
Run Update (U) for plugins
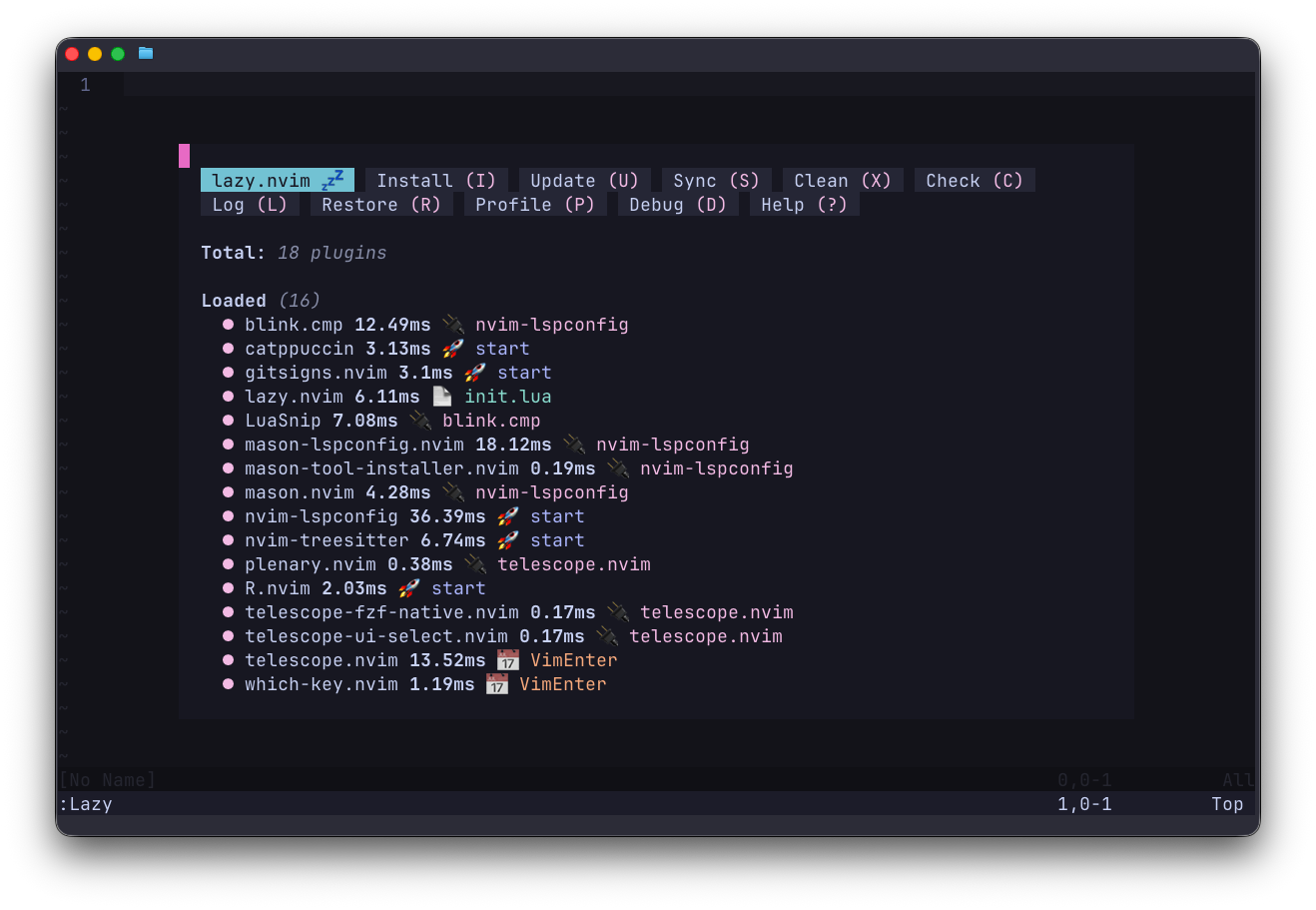584,181
